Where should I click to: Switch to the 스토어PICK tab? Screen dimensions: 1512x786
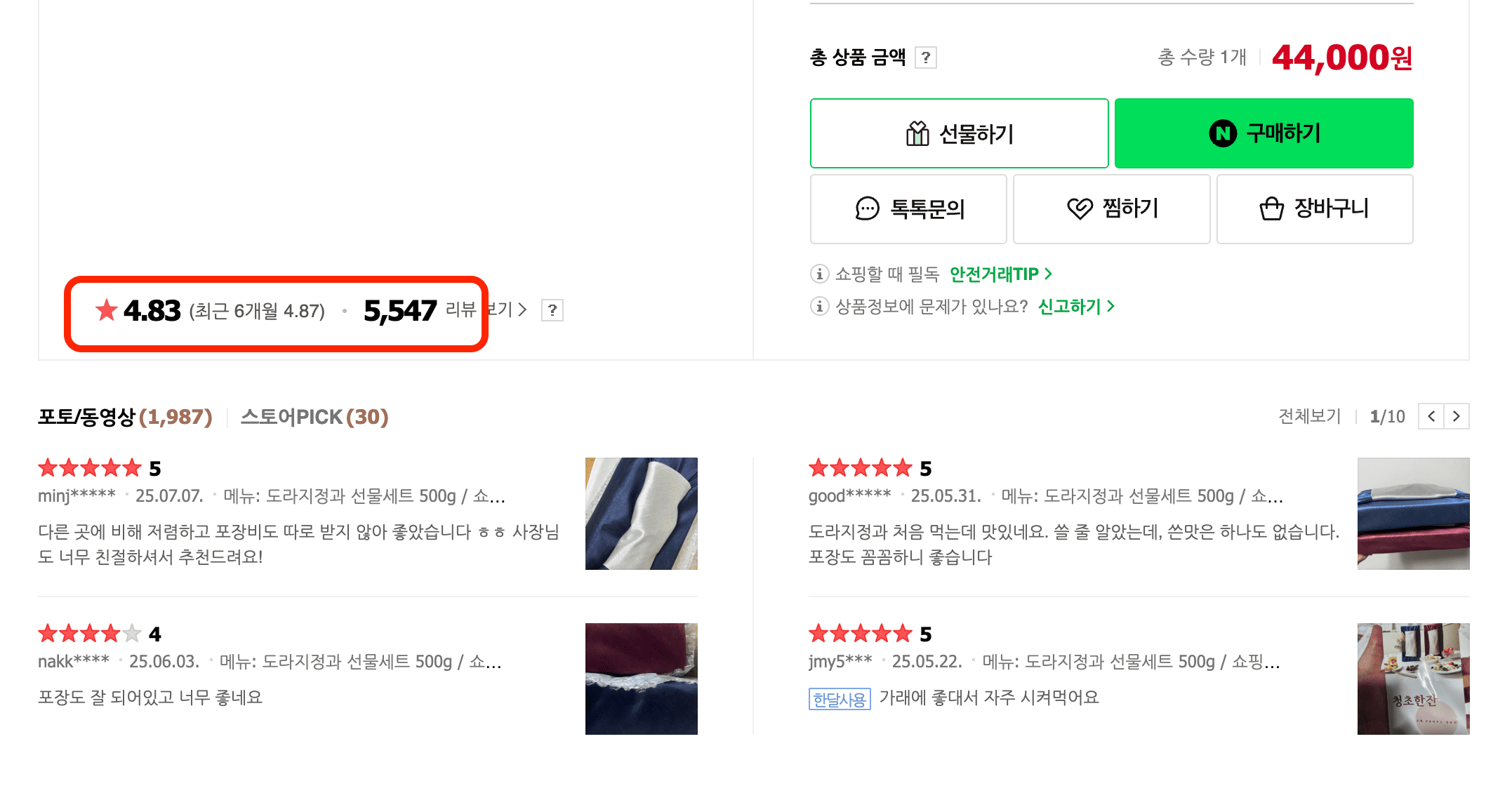point(314,415)
